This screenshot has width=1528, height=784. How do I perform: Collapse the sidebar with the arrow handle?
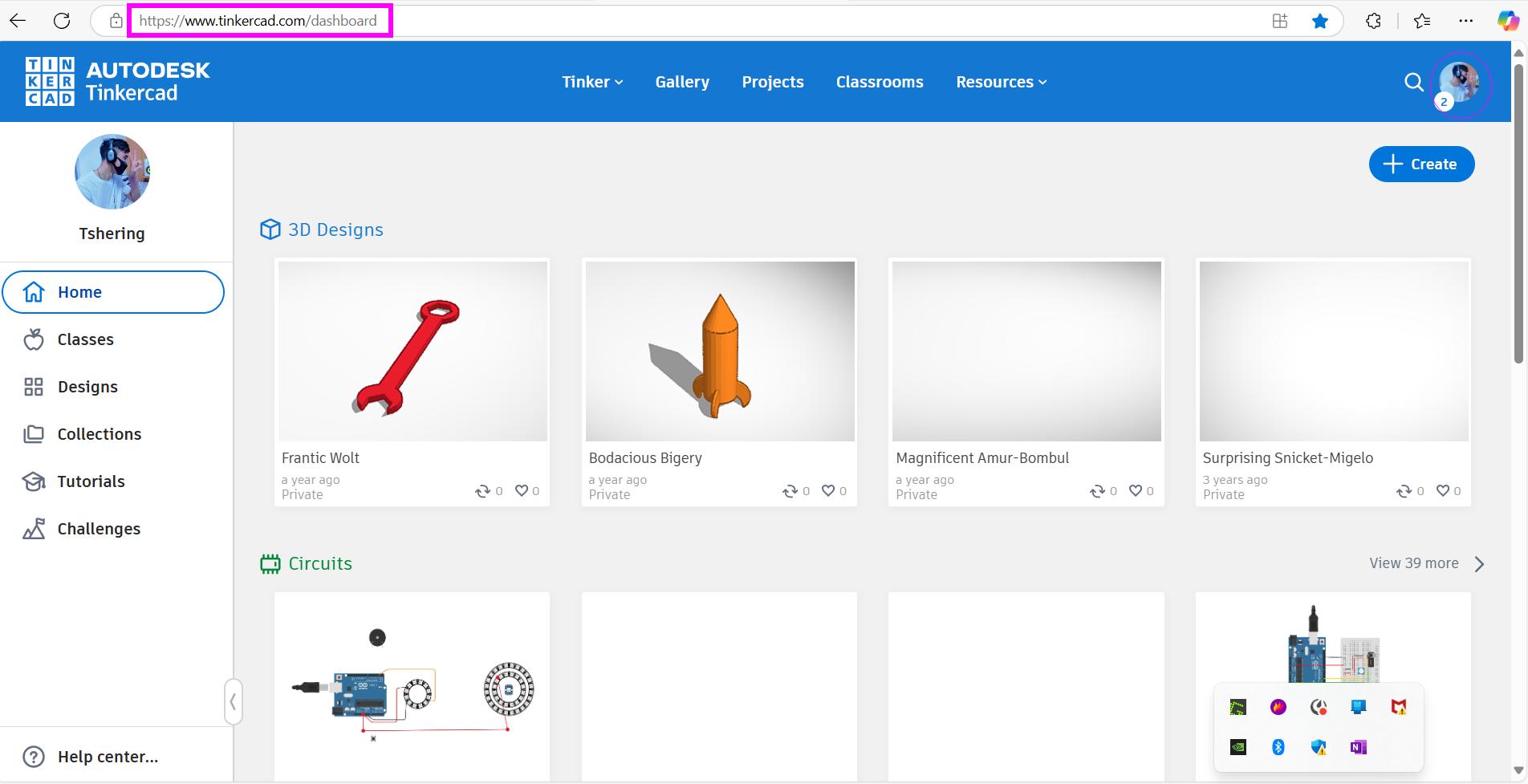(233, 702)
